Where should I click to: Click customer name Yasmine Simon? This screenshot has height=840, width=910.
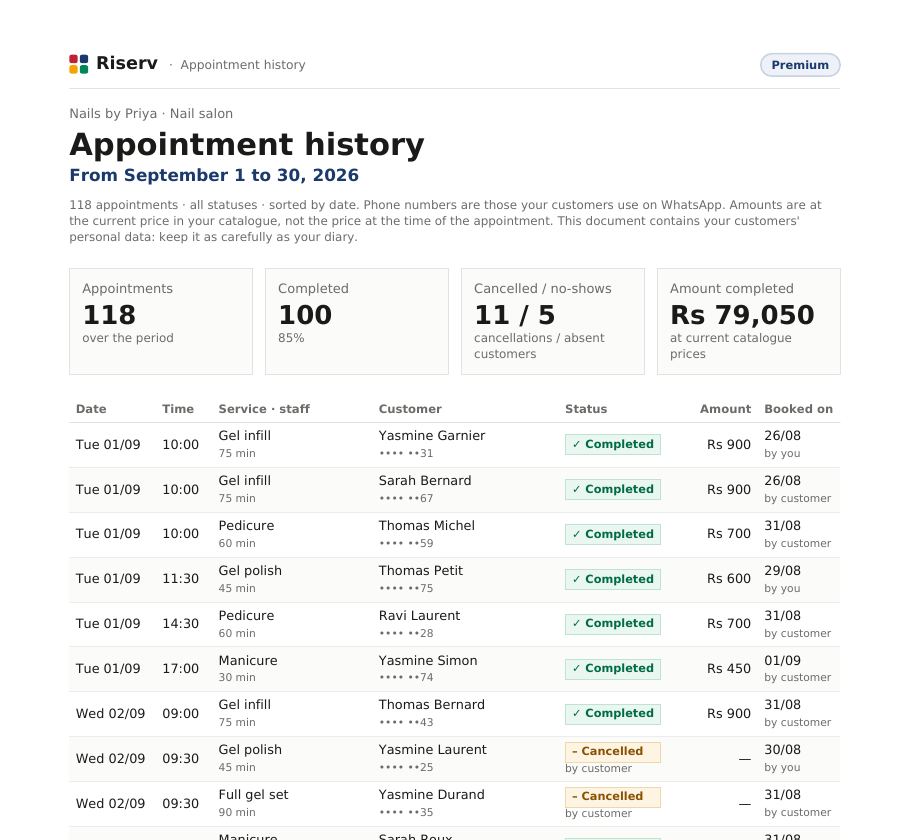tap(428, 661)
